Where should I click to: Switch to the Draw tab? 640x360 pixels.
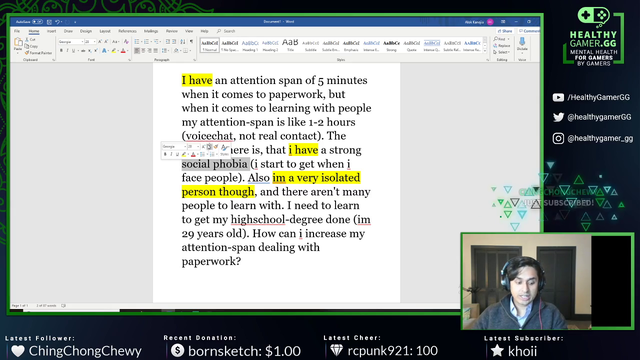[68, 31]
